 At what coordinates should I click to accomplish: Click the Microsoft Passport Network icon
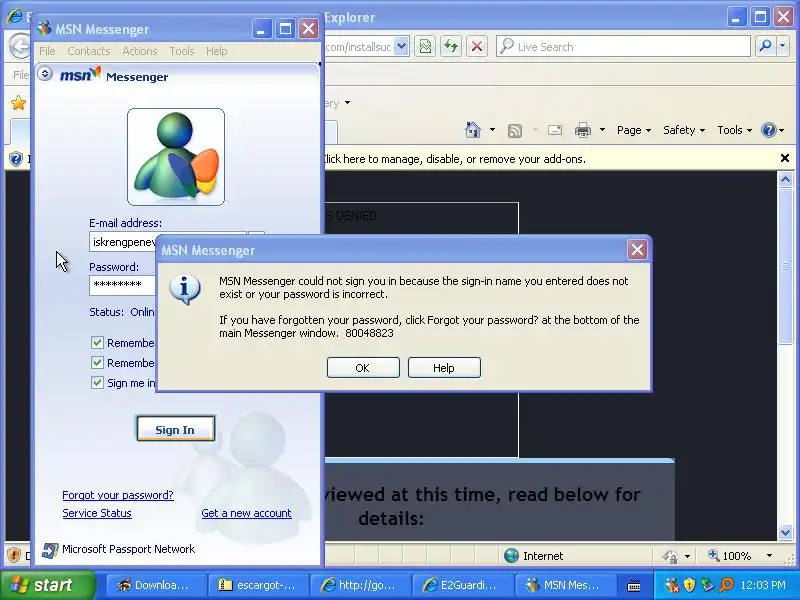tap(49, 550)
